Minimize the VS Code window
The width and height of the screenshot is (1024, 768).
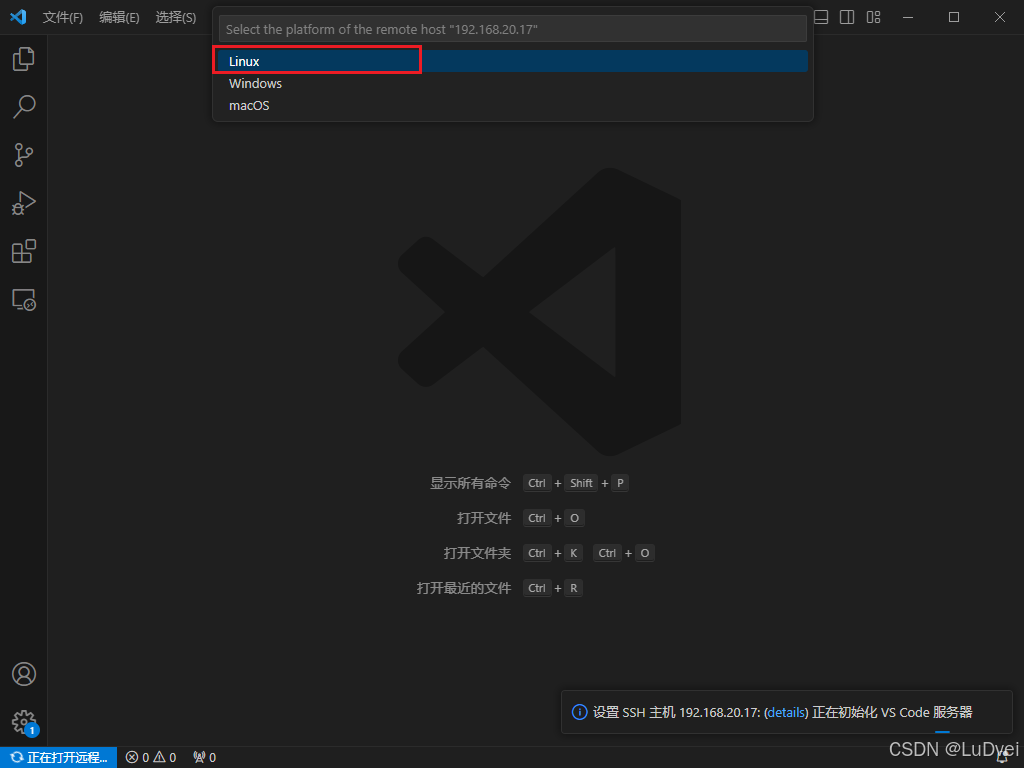[x=908, y=17]
